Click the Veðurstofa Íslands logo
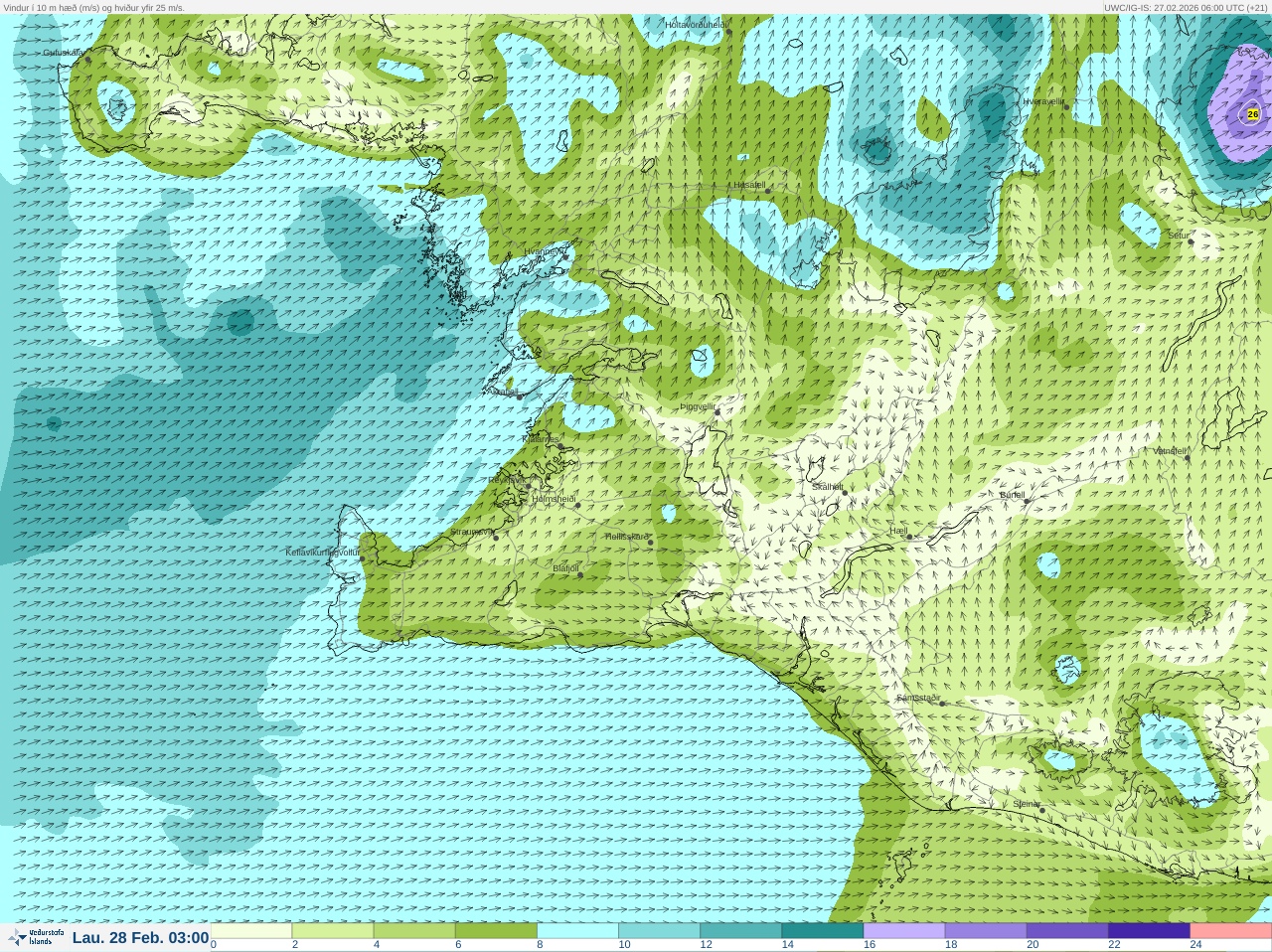Screen dimensions: 1272x952 coord(36,937)
